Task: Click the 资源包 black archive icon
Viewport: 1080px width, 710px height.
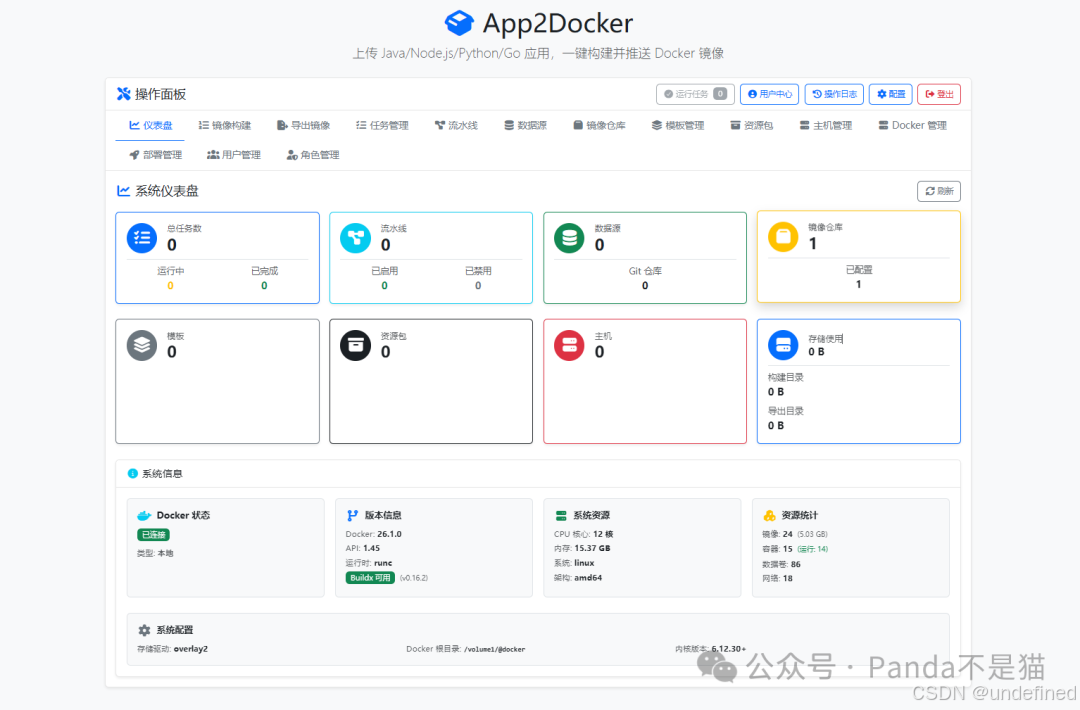Action: [355, 345]
